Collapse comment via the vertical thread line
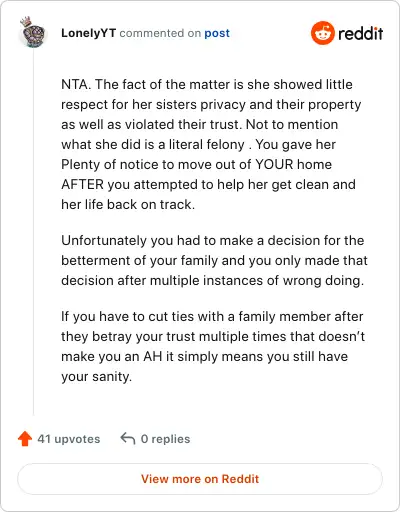400x512 pixels. tap(33, 232)
